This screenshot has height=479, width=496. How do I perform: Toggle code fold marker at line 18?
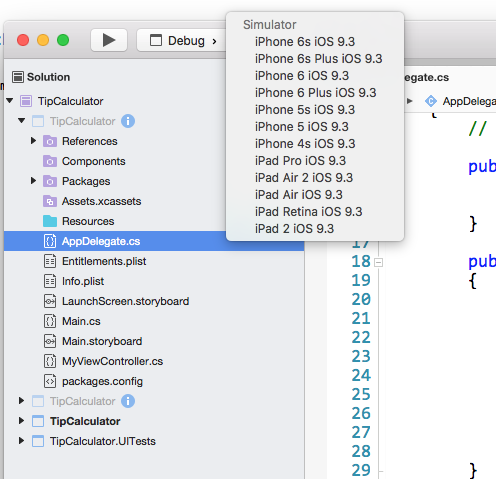coord(378,263)
